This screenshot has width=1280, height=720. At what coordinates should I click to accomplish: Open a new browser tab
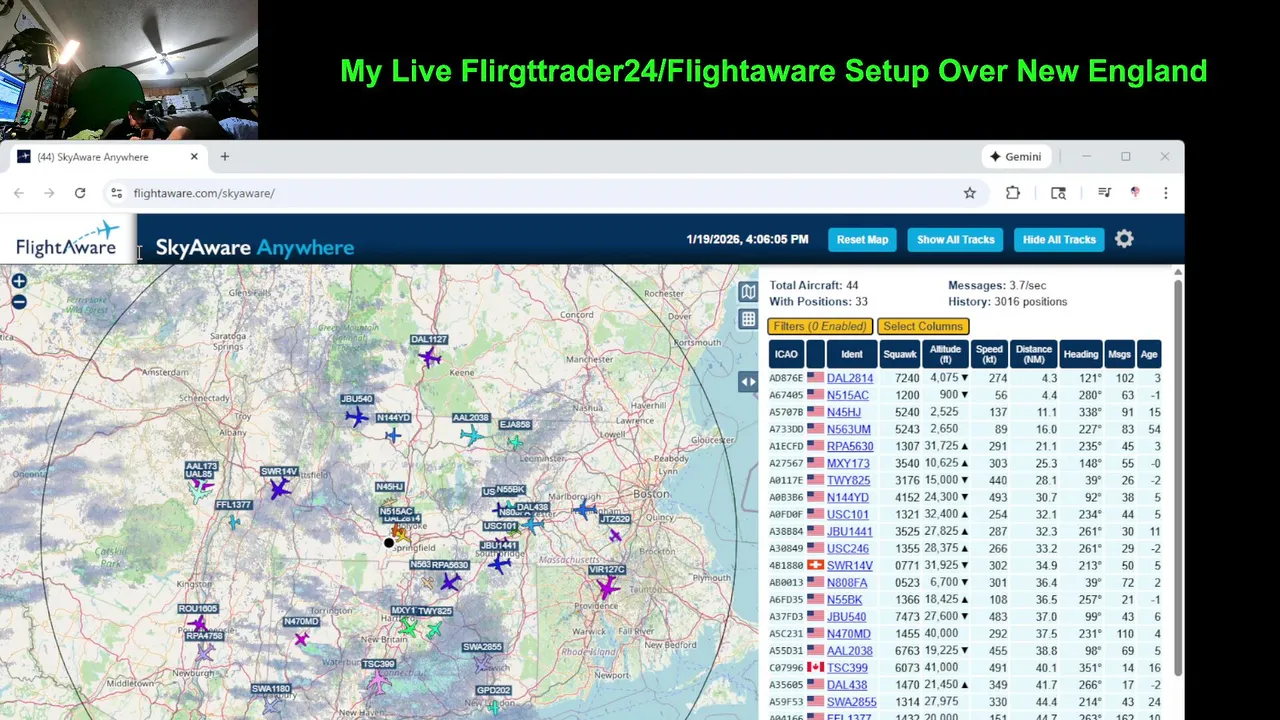pyautogui.click(x=225, y=157)
